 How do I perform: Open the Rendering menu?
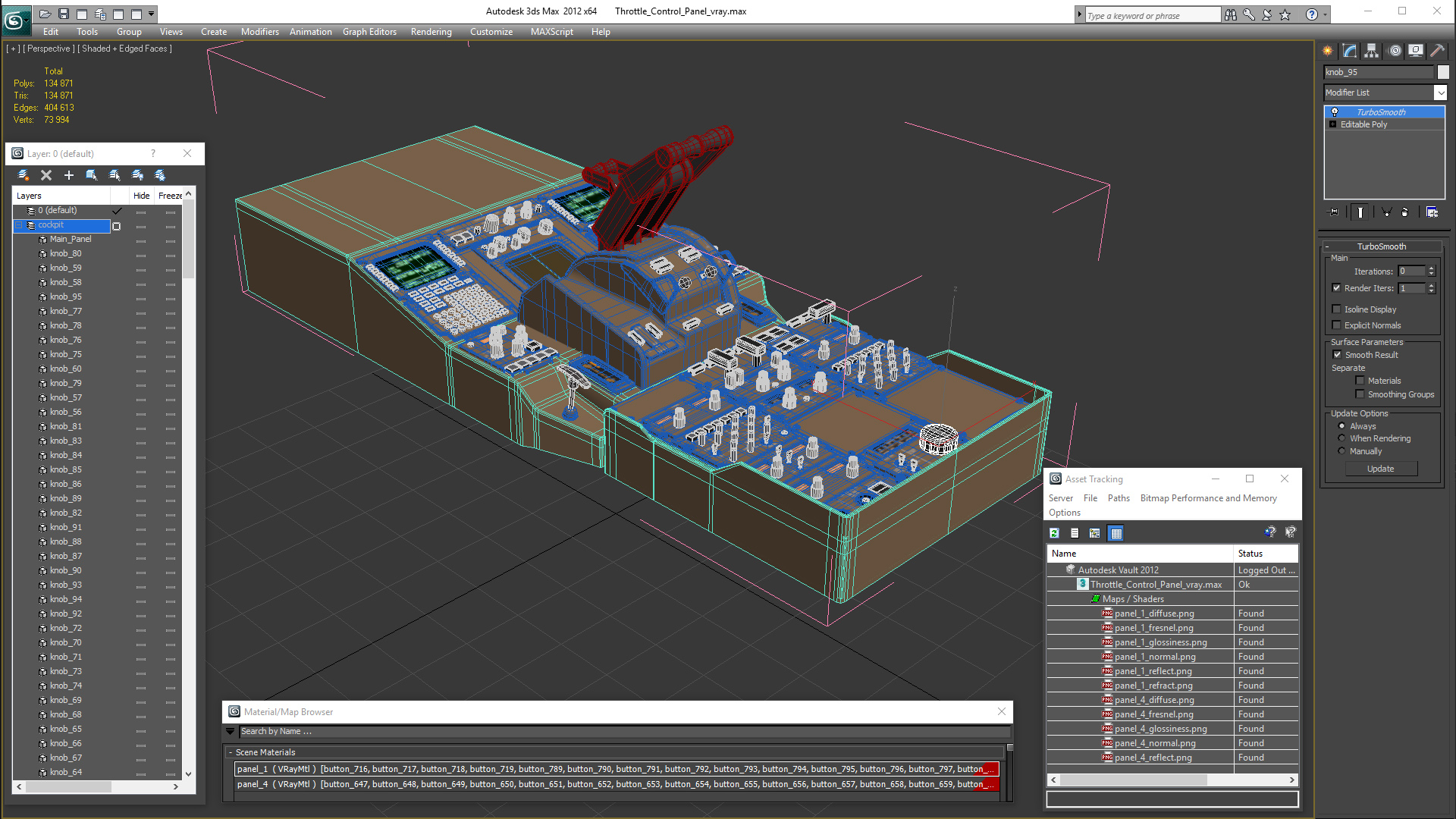coord(431,32)
